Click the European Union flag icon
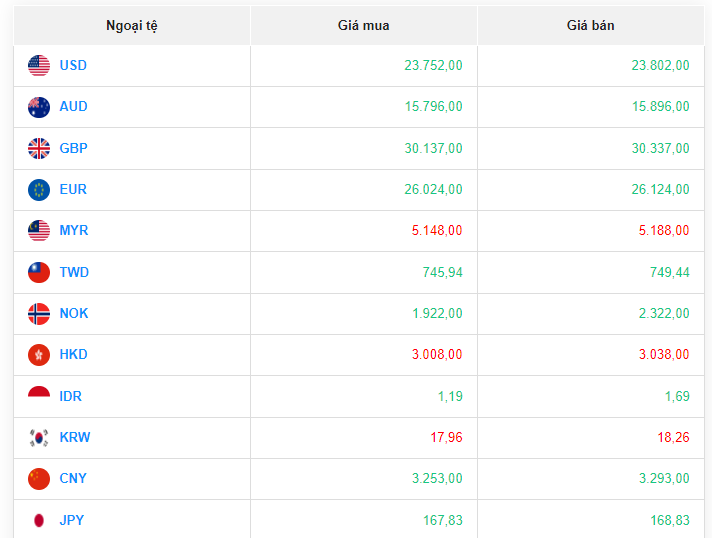This screenshot has height=538, width=712. [39, 190]
